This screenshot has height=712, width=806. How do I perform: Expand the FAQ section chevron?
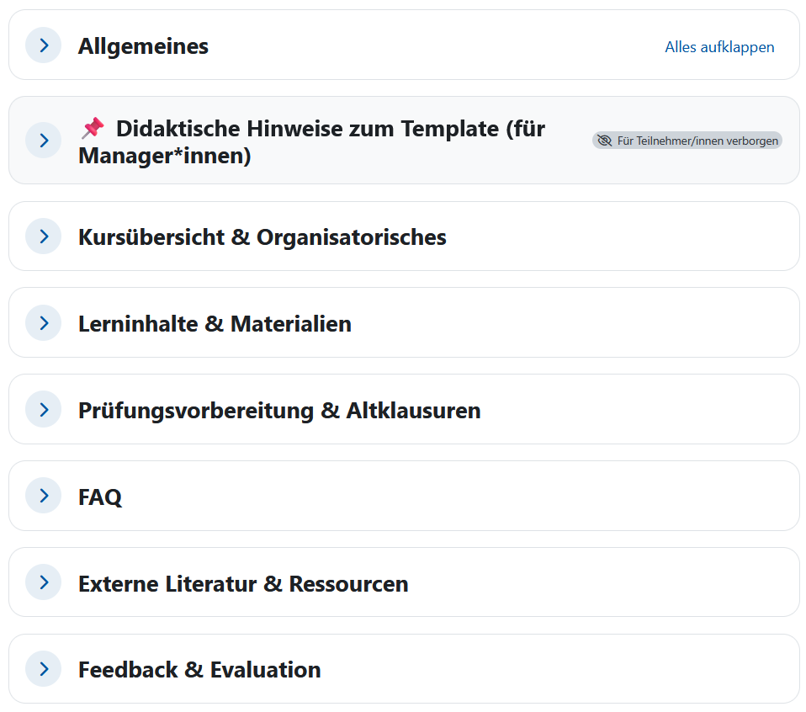click(43, 496)
